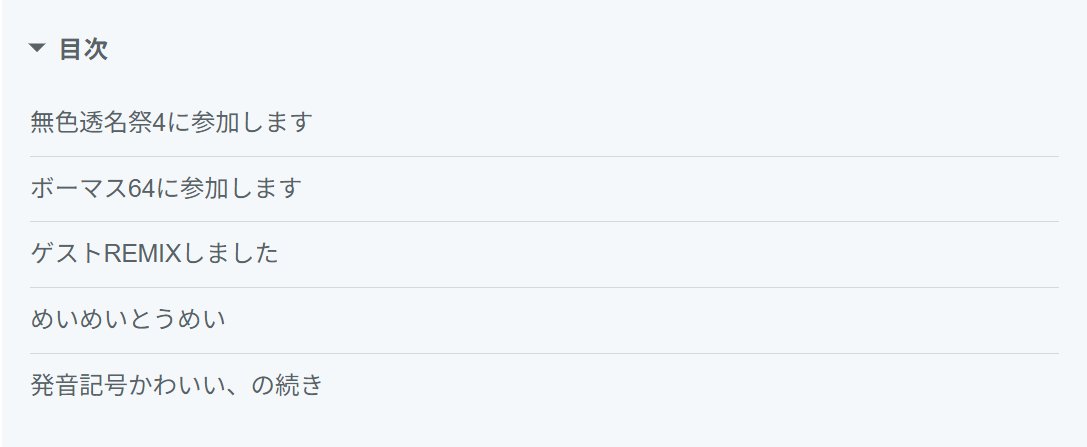This screenshot has height=447, width=1087.
Task: Hide the contents list via the triangle
Action: (x=37, y=48)
